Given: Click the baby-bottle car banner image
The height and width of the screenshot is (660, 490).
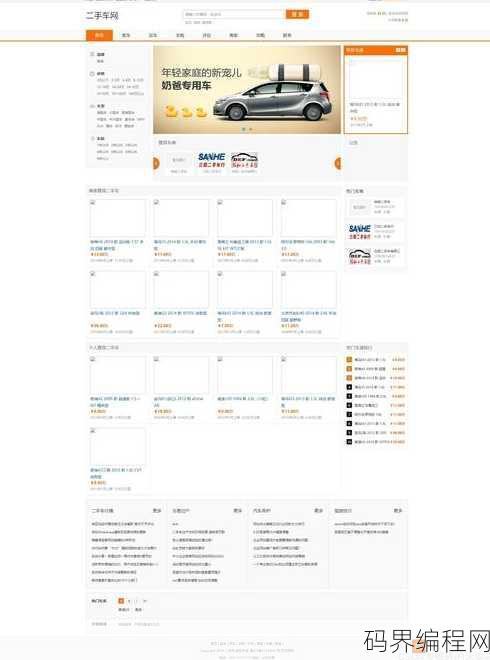Looking at the screenshot, I should pos(247,90).
